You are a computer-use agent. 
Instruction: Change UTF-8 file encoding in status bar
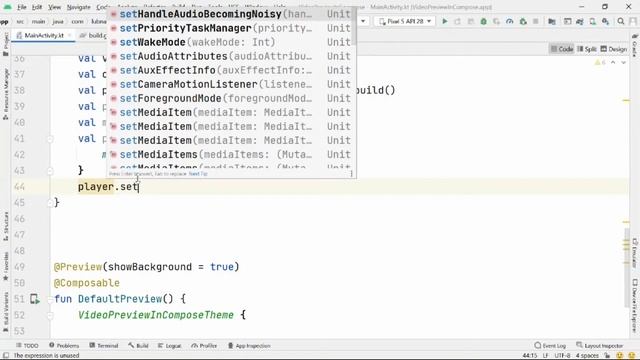[x=562, y=356]
